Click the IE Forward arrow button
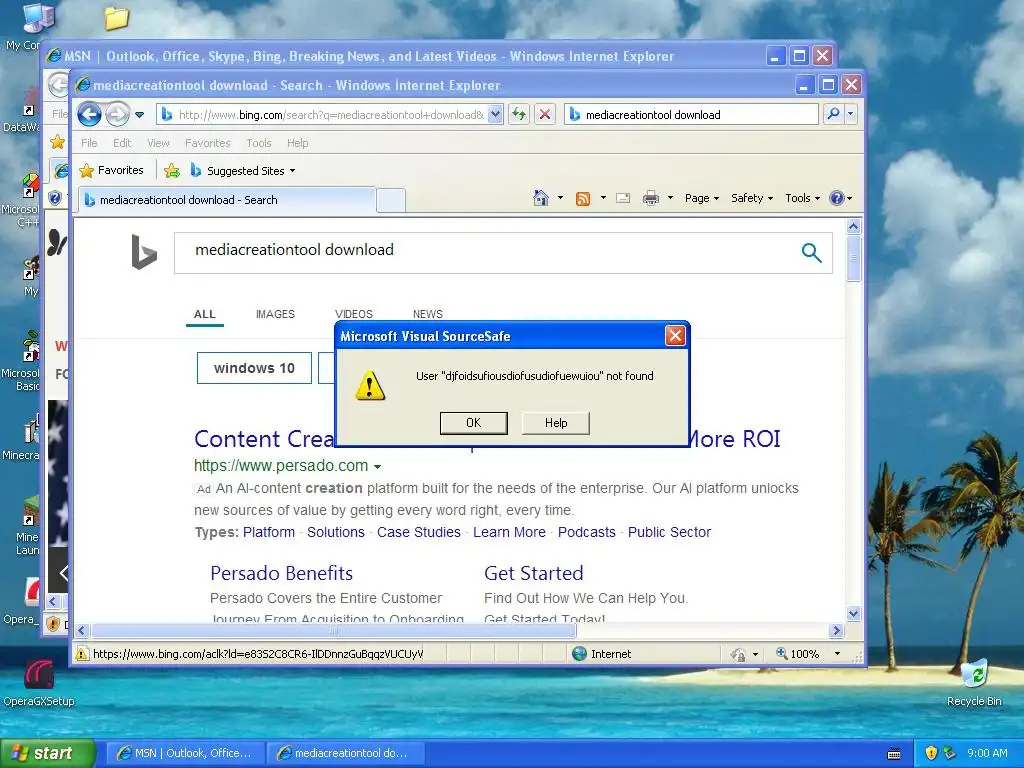 pyautogui.click(x=118, y=115)
